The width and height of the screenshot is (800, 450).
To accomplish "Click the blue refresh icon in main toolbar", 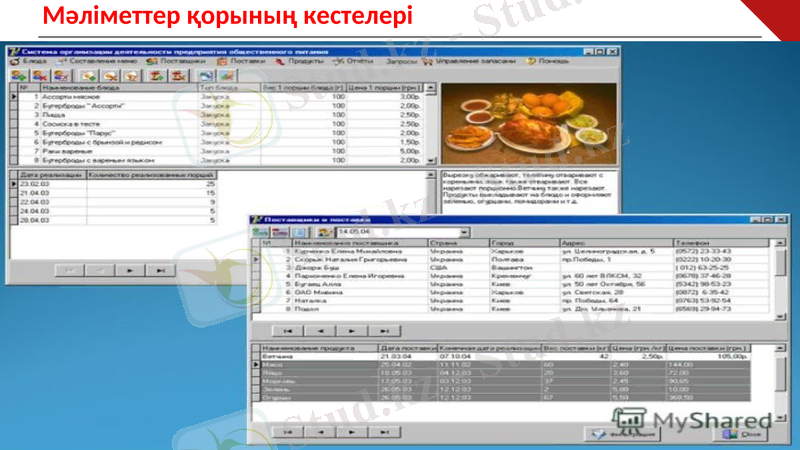I will click(x=206, y=76).
